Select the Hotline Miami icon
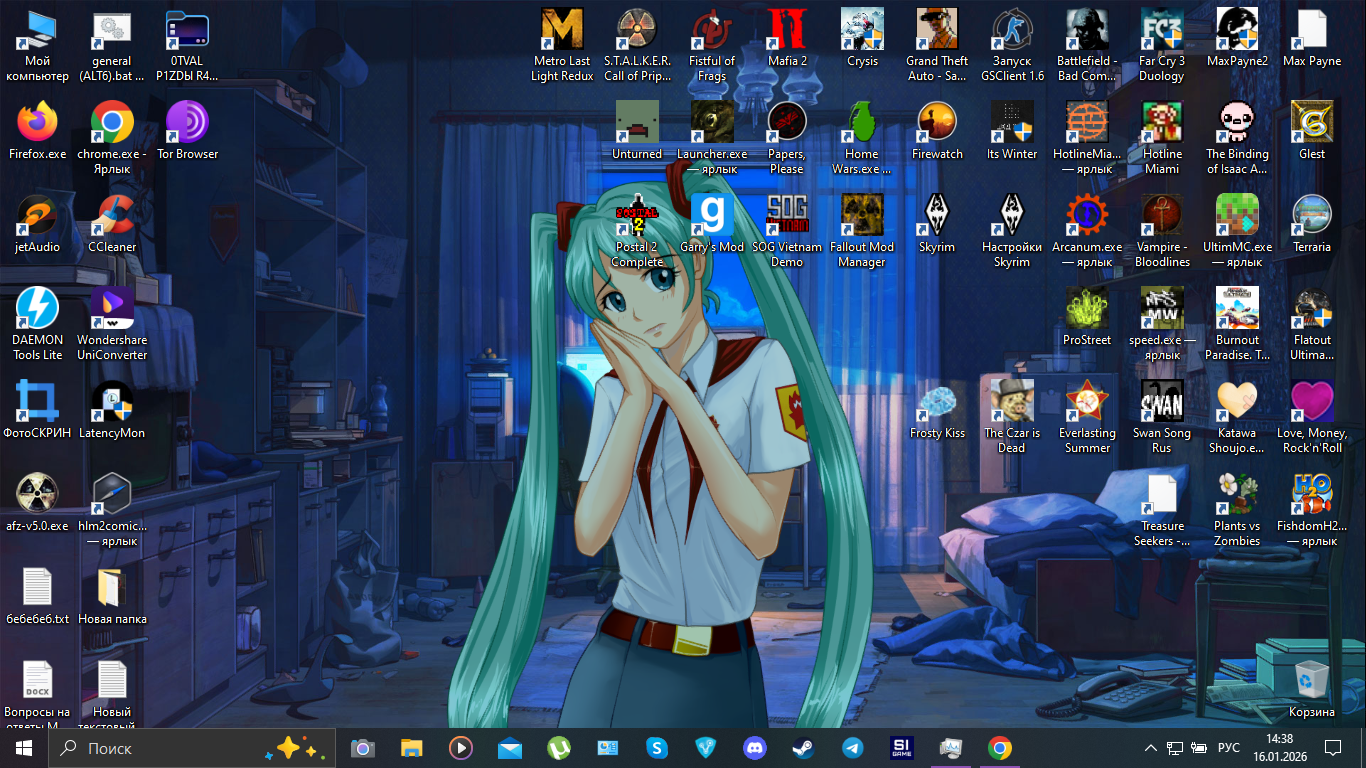 (1162, 139)
